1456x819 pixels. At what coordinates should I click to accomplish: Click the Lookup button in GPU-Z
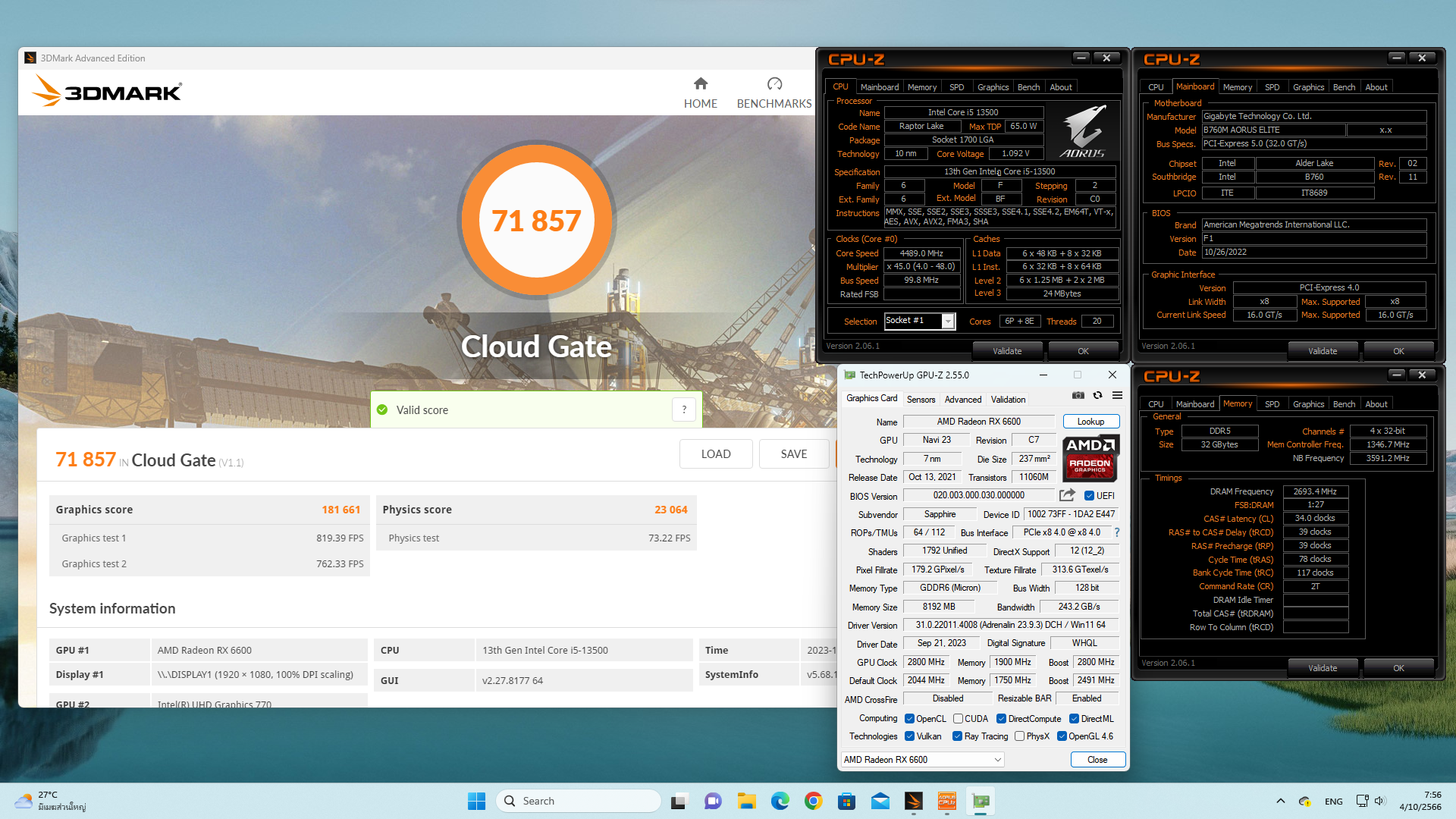1090,422
